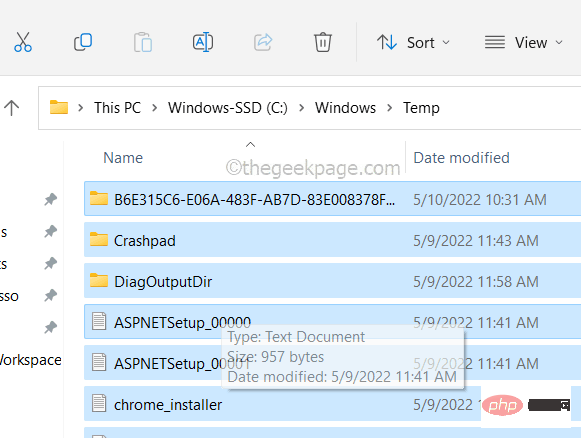Click the topmost pin icon in sidebar

click(x=50, y=199)
